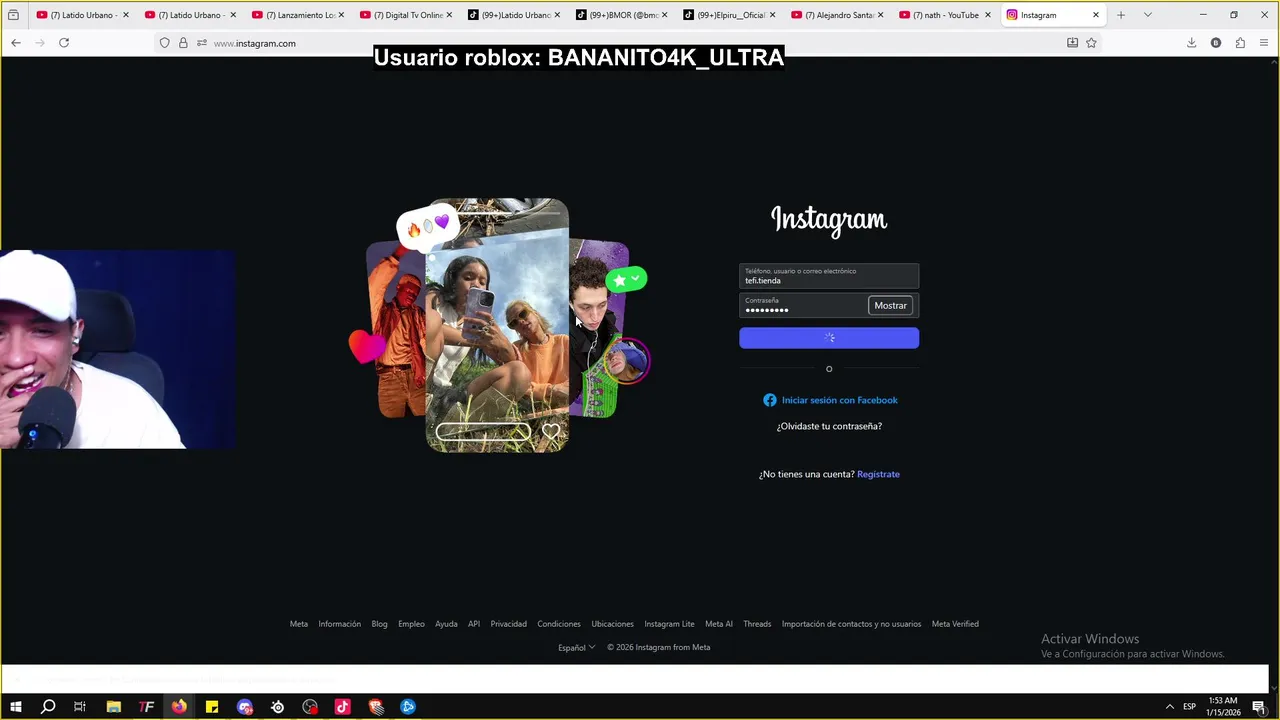Click Firefox icon on taskbar

coord(179,706)
